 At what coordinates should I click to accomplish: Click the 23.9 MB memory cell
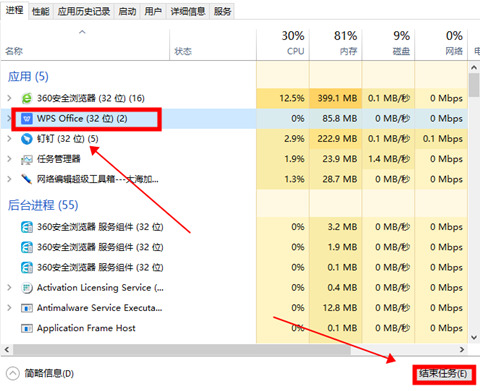[x=335, y=159]
